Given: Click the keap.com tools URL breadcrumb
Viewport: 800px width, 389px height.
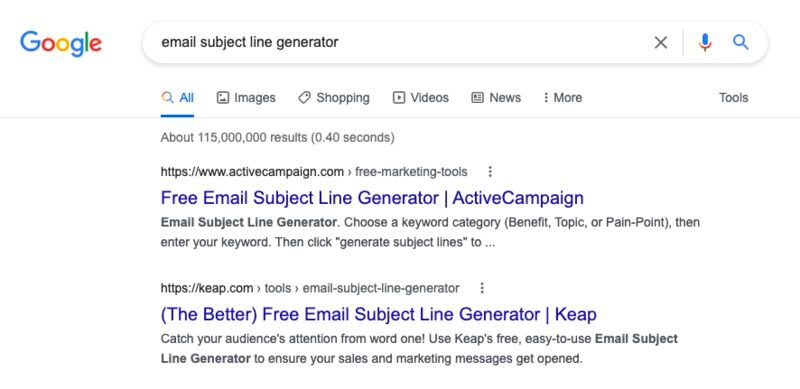Looking at the screenshot, I should pos(310,288).
